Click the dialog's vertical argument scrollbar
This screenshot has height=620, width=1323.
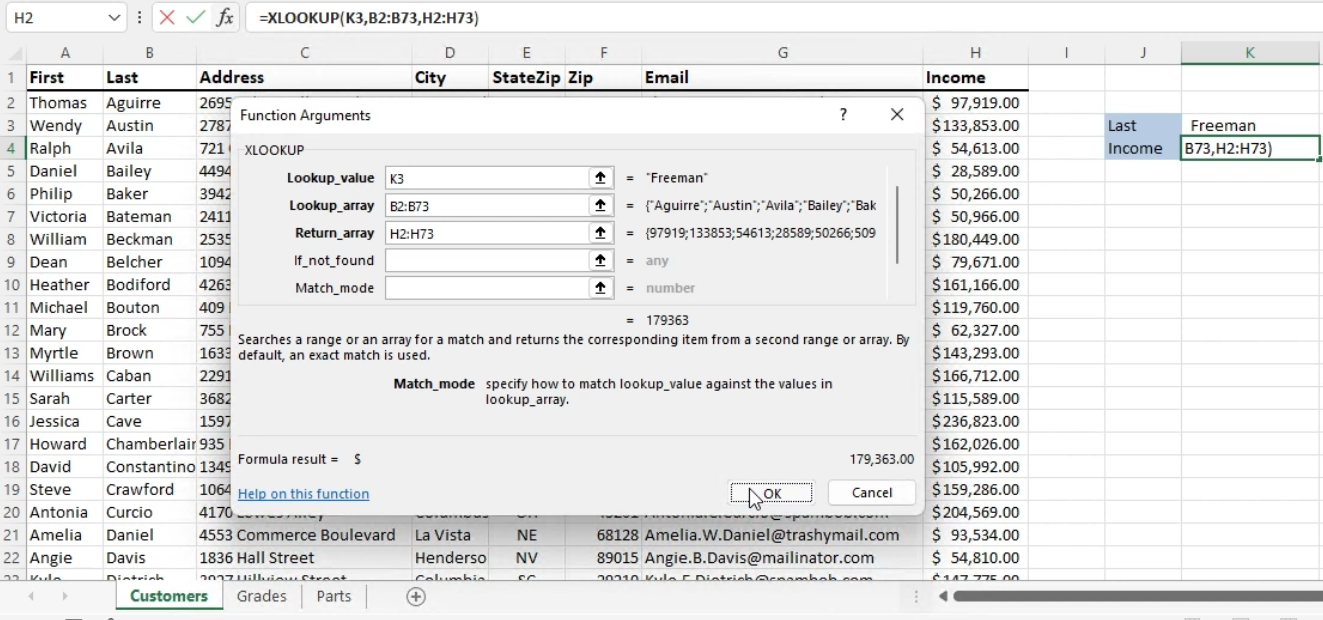coord(897,225)
